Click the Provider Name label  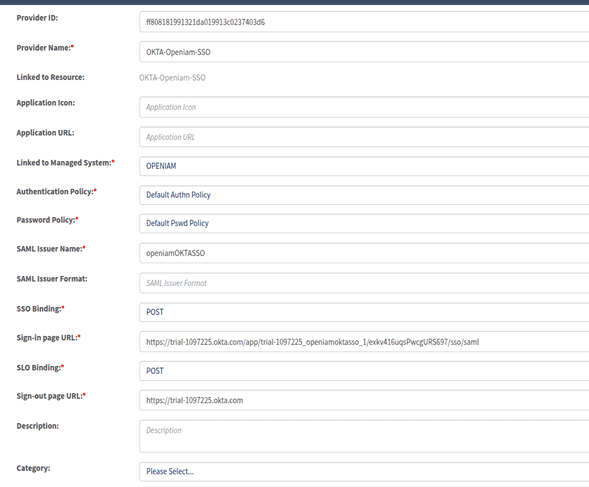45,48
